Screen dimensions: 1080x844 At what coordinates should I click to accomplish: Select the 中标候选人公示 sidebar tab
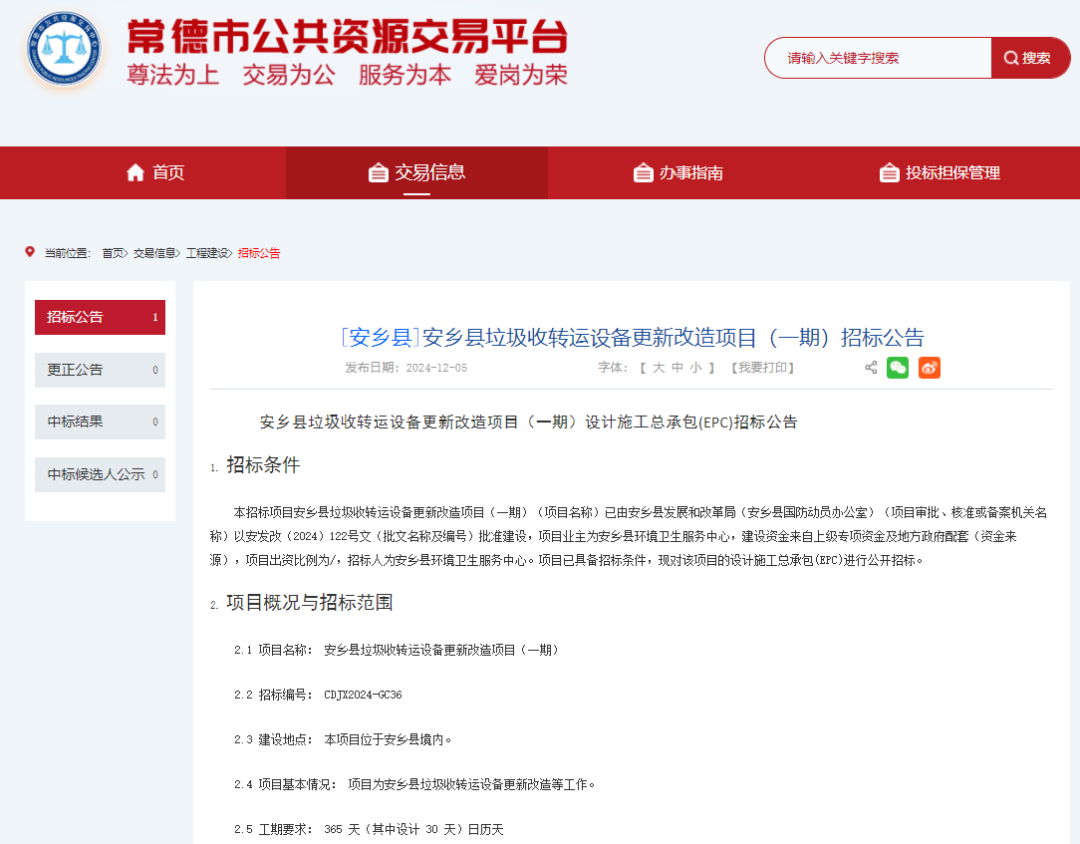click(100, 474)
